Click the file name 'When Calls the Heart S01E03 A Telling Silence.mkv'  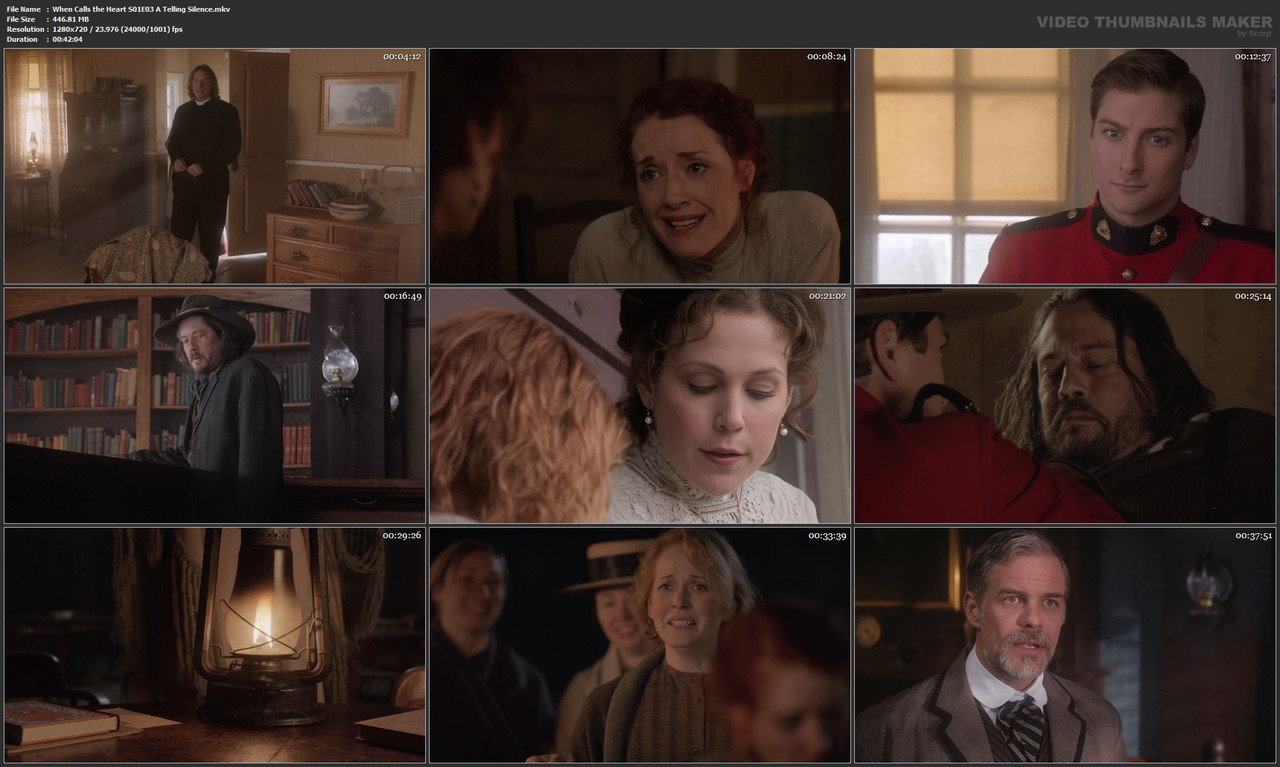(x=141, y=9)
